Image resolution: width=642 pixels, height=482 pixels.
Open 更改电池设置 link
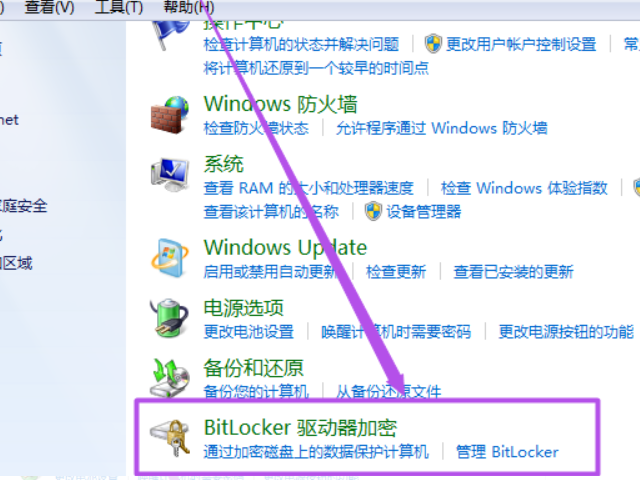pos(249,331)
